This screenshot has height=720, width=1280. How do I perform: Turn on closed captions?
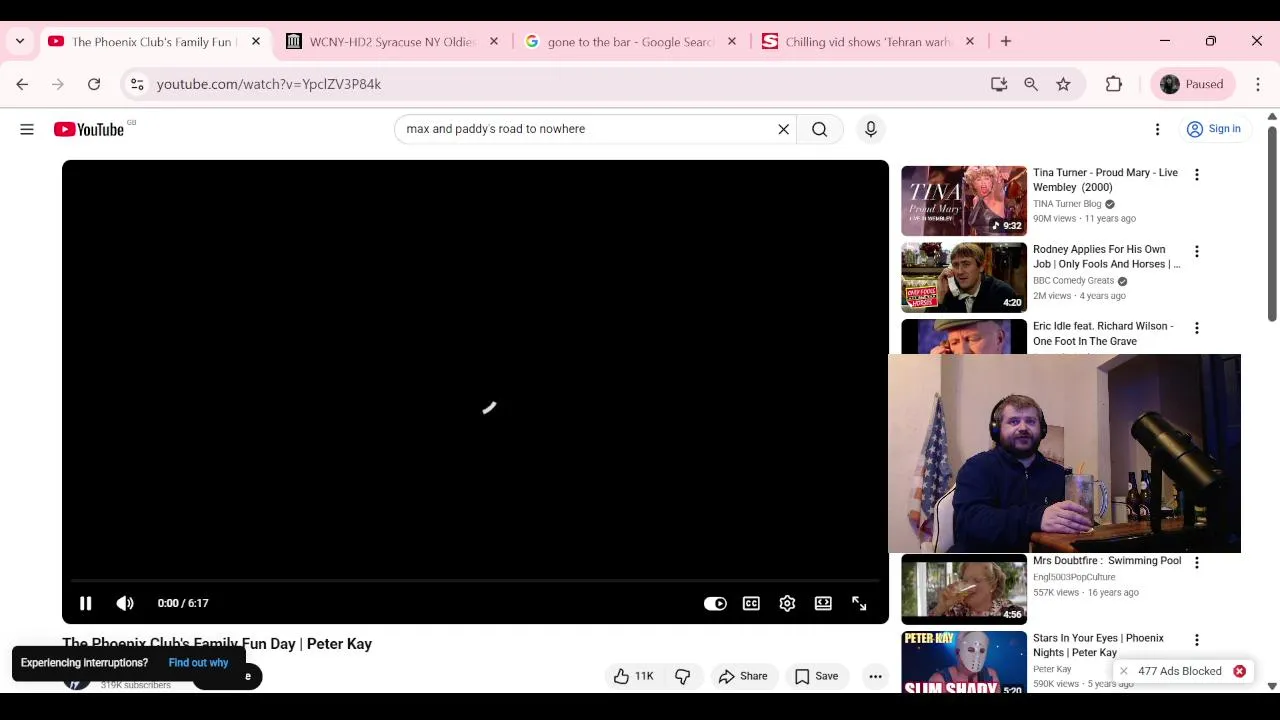(751, 603)
